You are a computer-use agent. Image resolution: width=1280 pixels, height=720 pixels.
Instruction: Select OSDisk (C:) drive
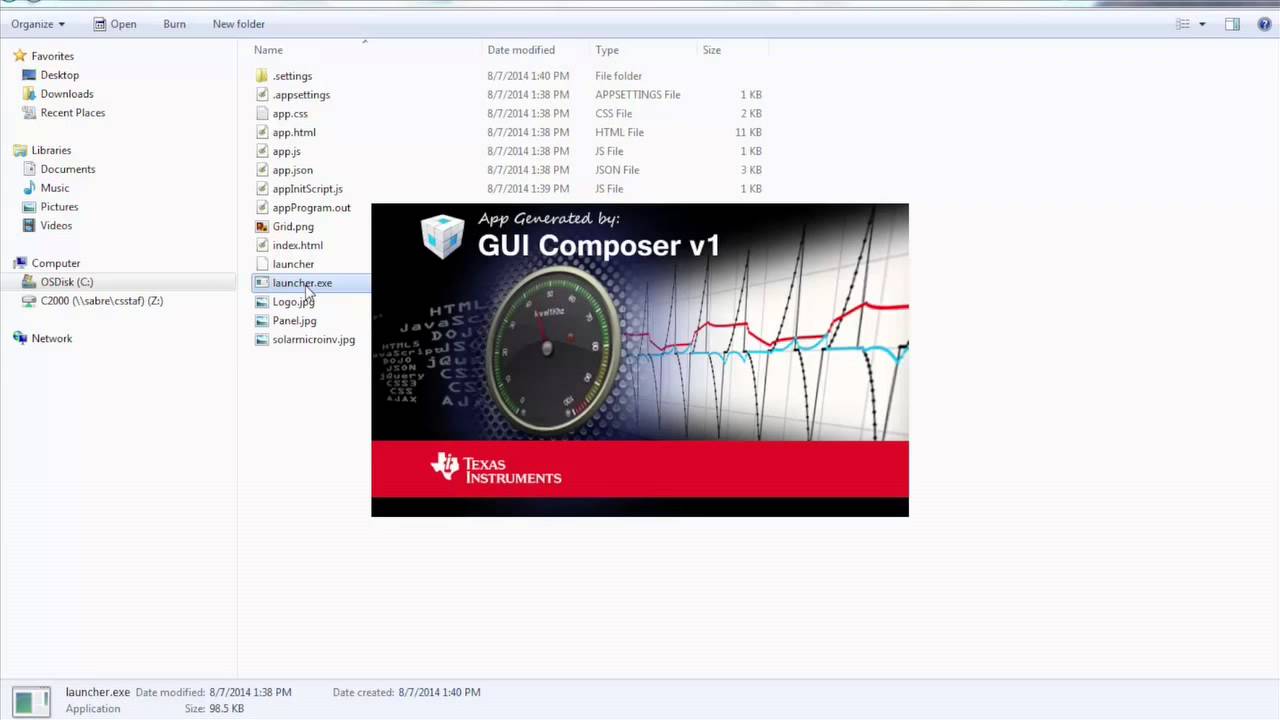pyautogui.click(x=67, y=282)
